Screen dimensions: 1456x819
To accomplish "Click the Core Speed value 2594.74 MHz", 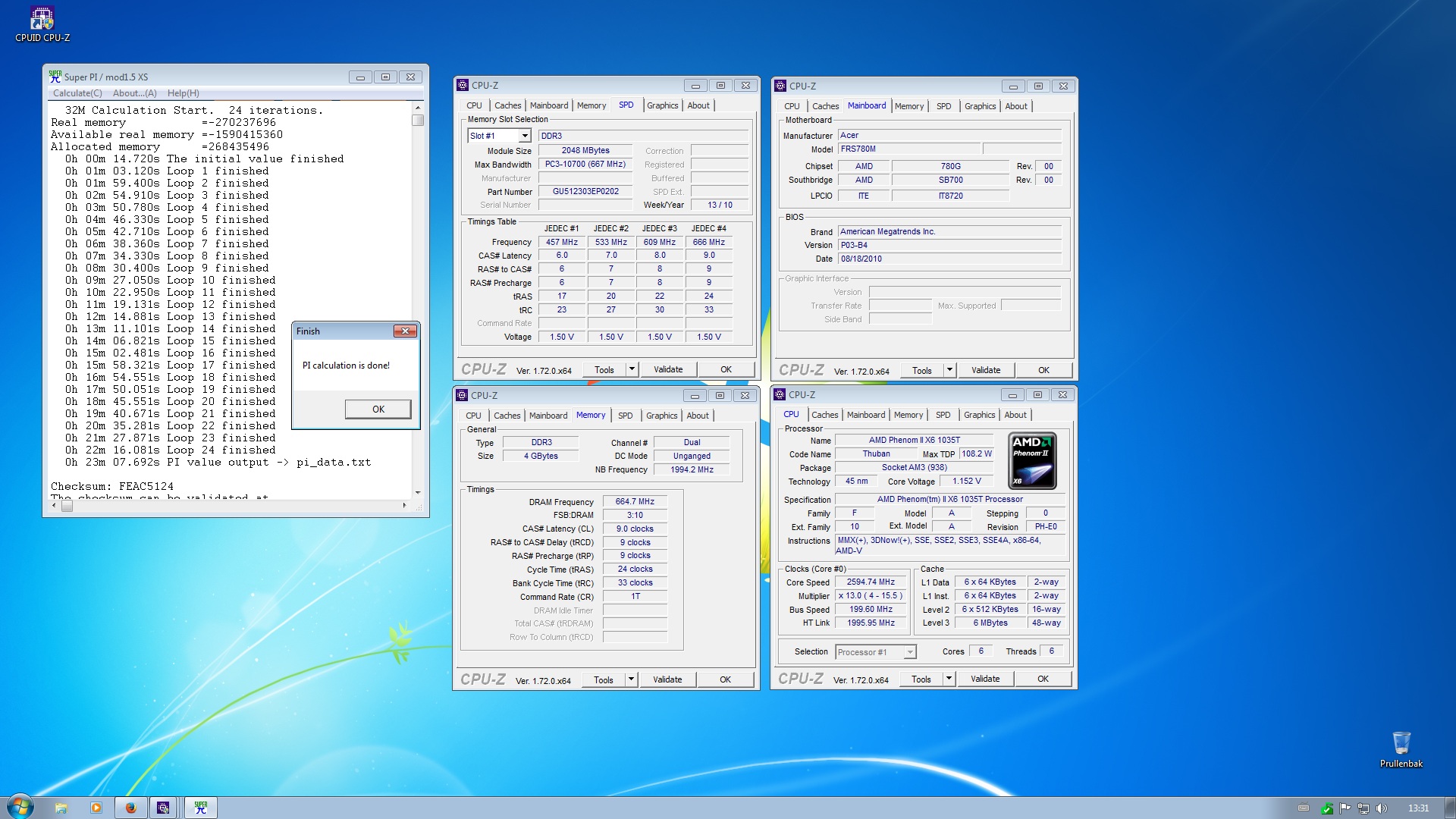I will 871,582.
